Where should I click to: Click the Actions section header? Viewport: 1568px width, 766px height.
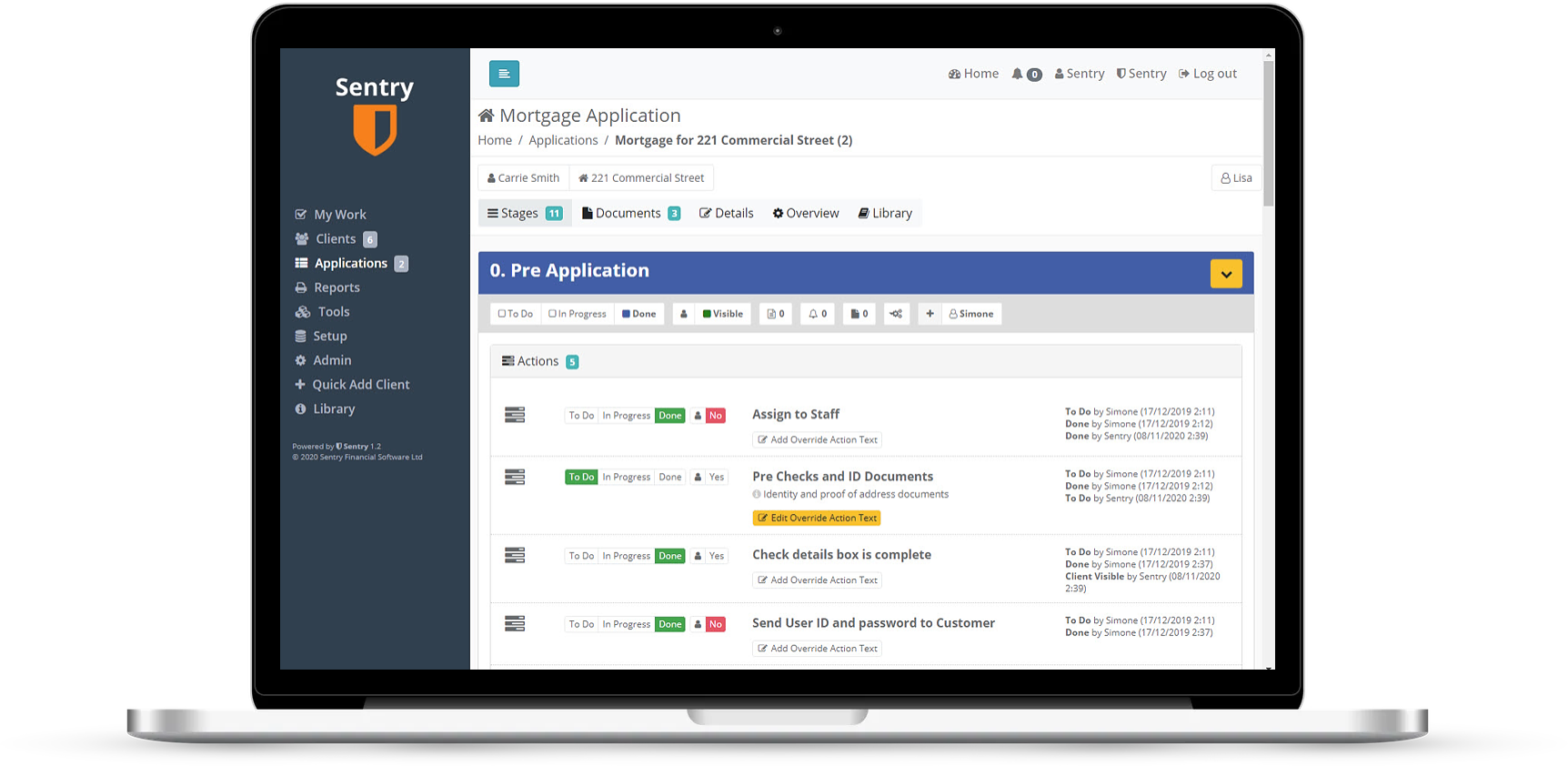[866, 361]
